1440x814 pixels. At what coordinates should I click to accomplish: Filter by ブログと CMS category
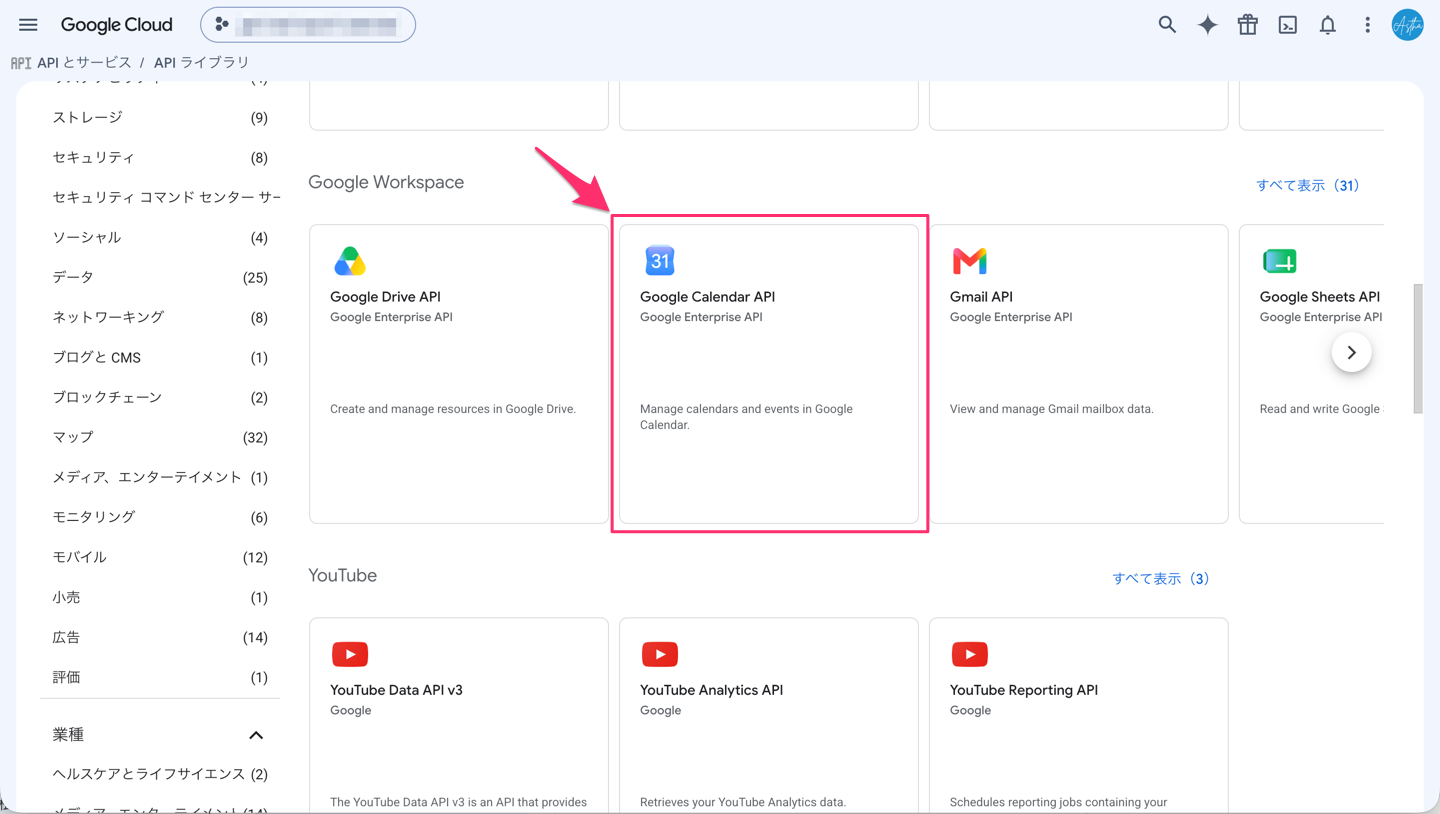pyautogui.click(x=160, y=358)
